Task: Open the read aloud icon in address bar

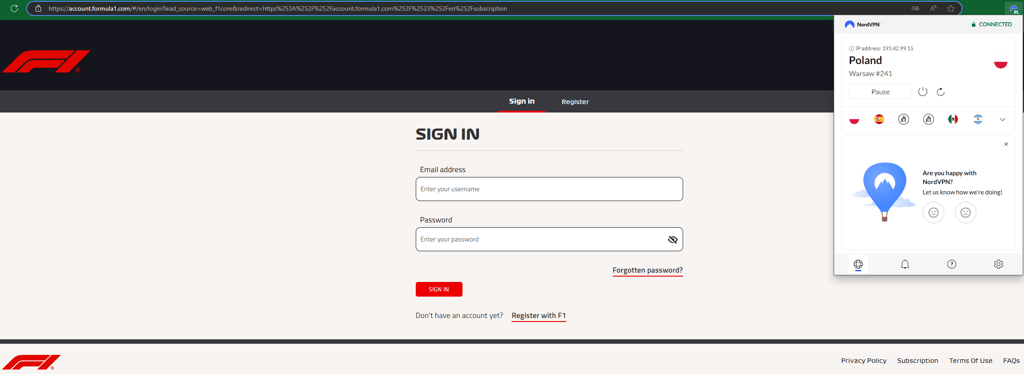Action: [x=933, y=8]
